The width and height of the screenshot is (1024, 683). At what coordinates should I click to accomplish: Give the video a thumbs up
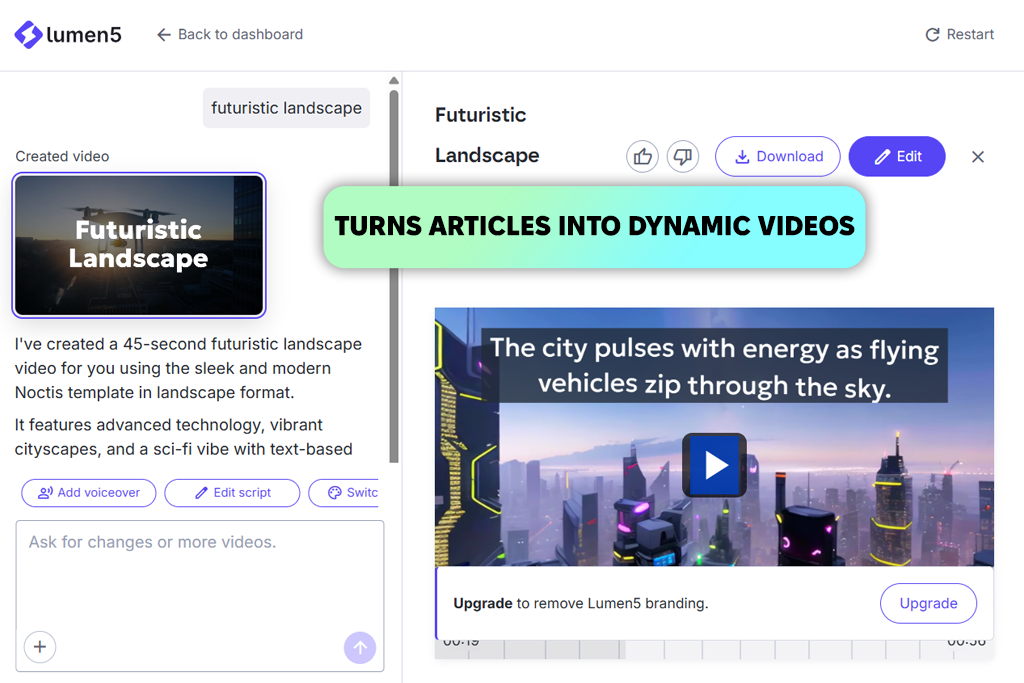[643, 157]
